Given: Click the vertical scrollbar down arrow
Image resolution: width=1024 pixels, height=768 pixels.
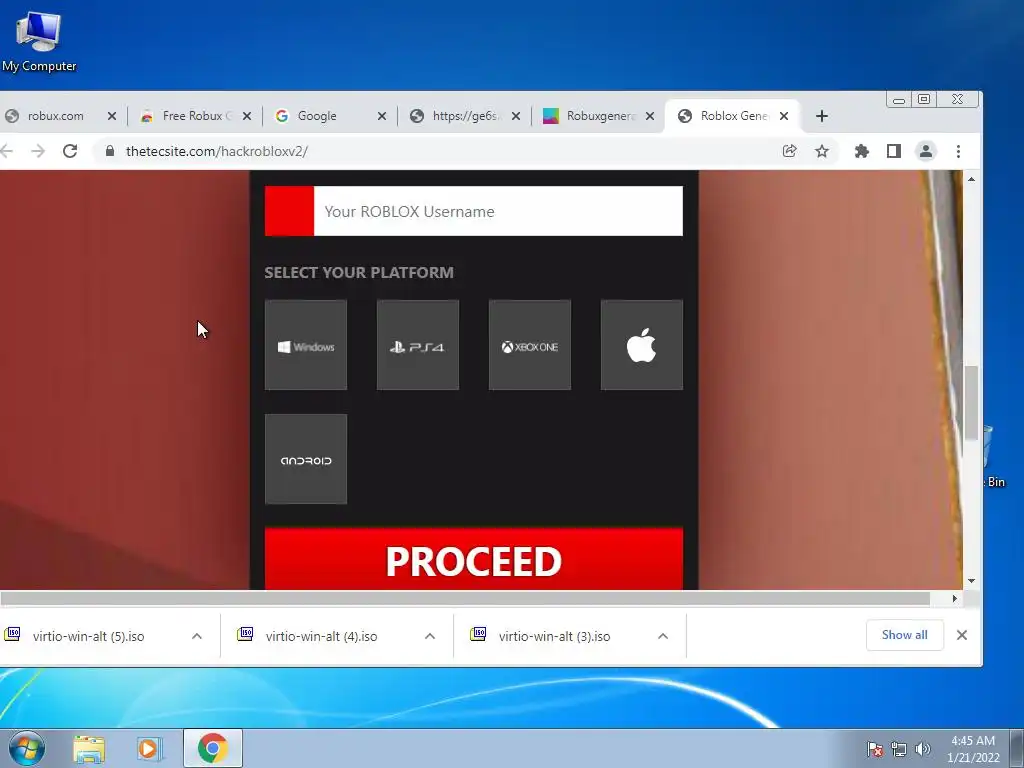Looking at the screenshot, I should pos(972,581).
